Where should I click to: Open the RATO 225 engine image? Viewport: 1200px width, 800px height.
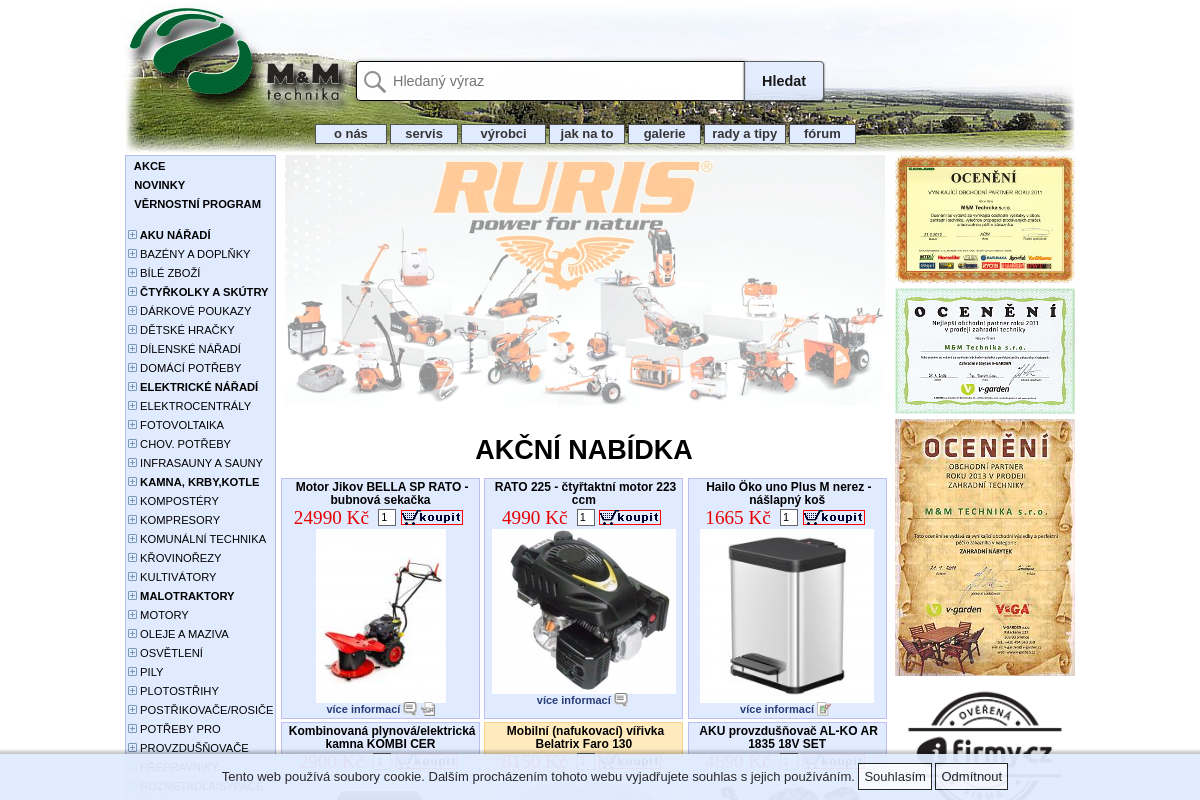pyautogui.click(x=584, y=611)
